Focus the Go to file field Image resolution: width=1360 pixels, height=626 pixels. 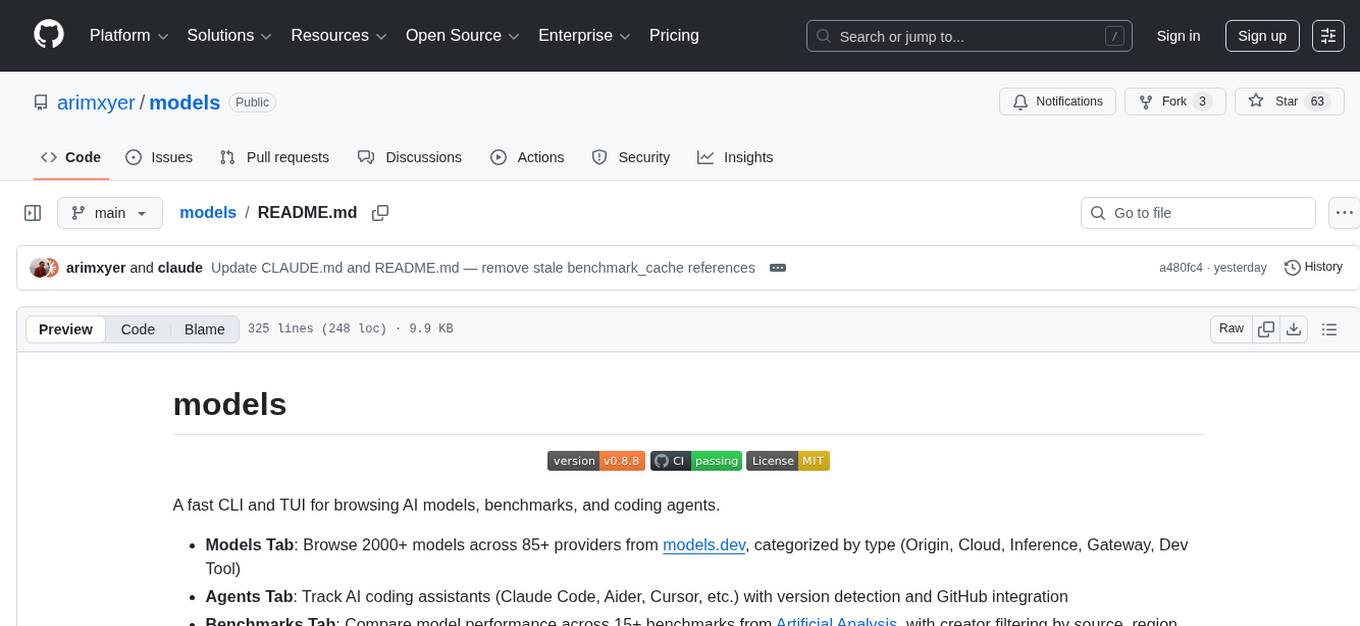click(1198, 213)
